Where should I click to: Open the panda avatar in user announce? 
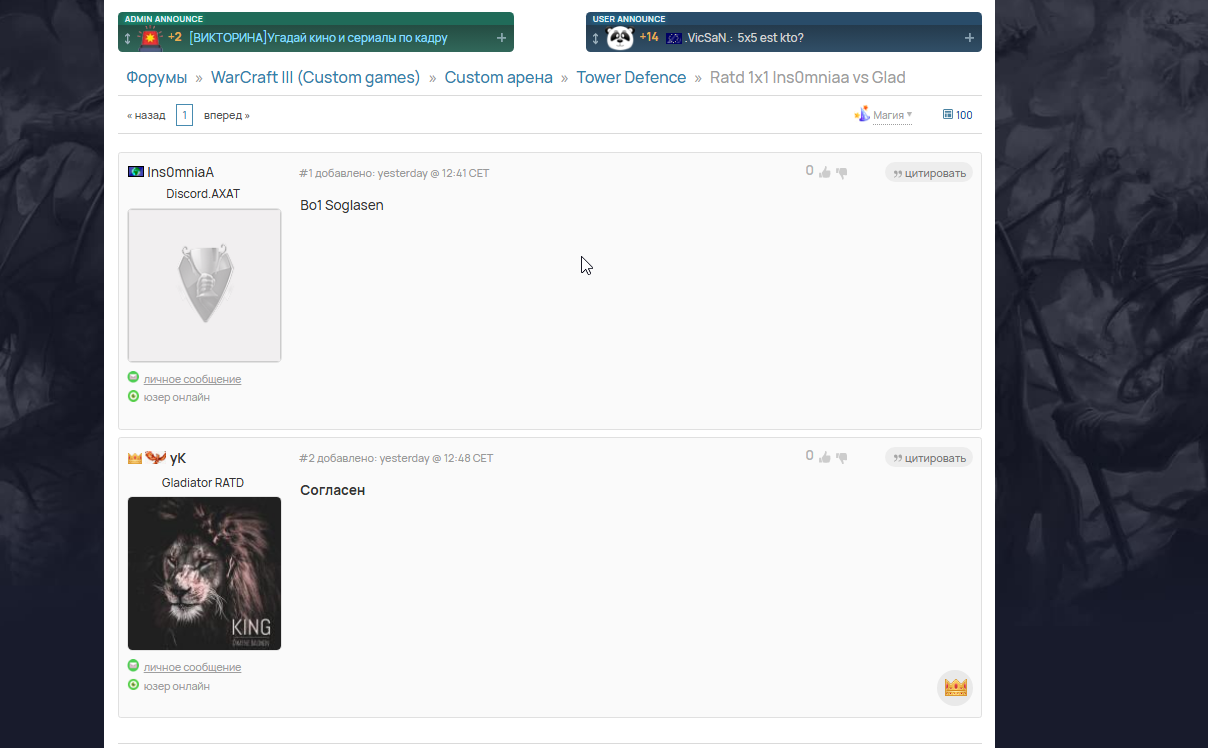[x=620, y=38]
